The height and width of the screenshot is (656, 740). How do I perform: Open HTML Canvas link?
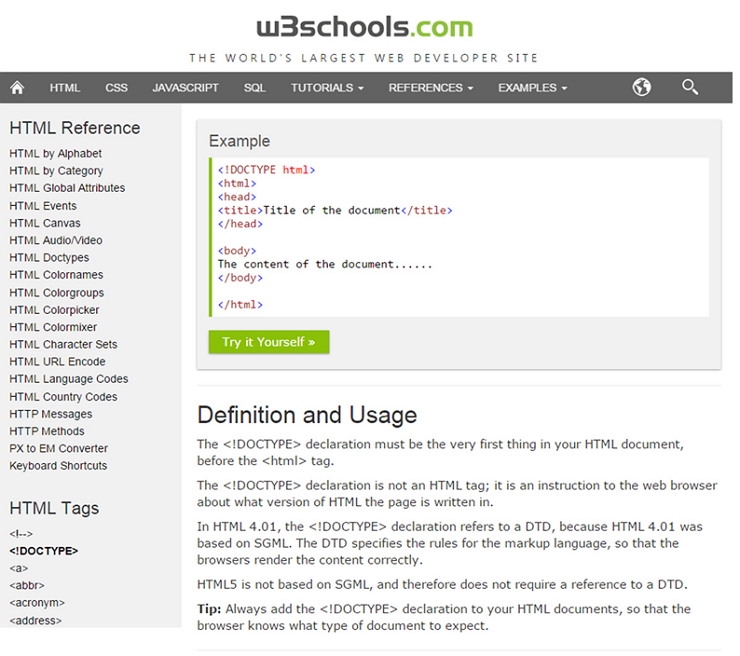pos(45,223)
